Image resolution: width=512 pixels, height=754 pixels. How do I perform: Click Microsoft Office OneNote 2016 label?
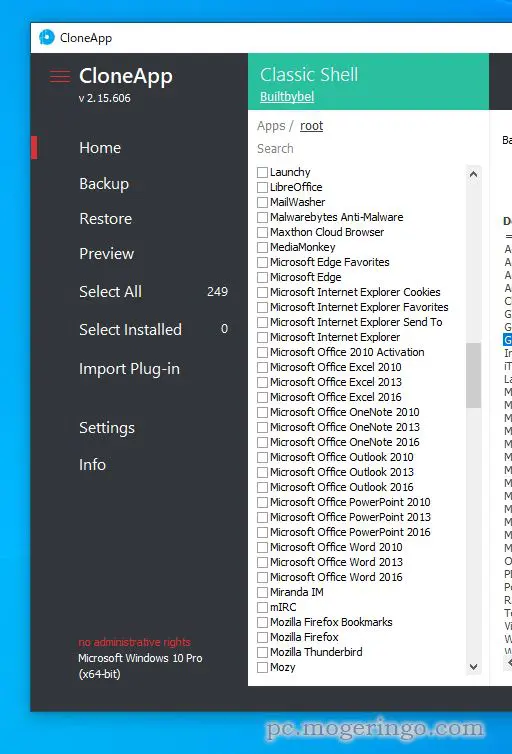(x=345, y=442)
